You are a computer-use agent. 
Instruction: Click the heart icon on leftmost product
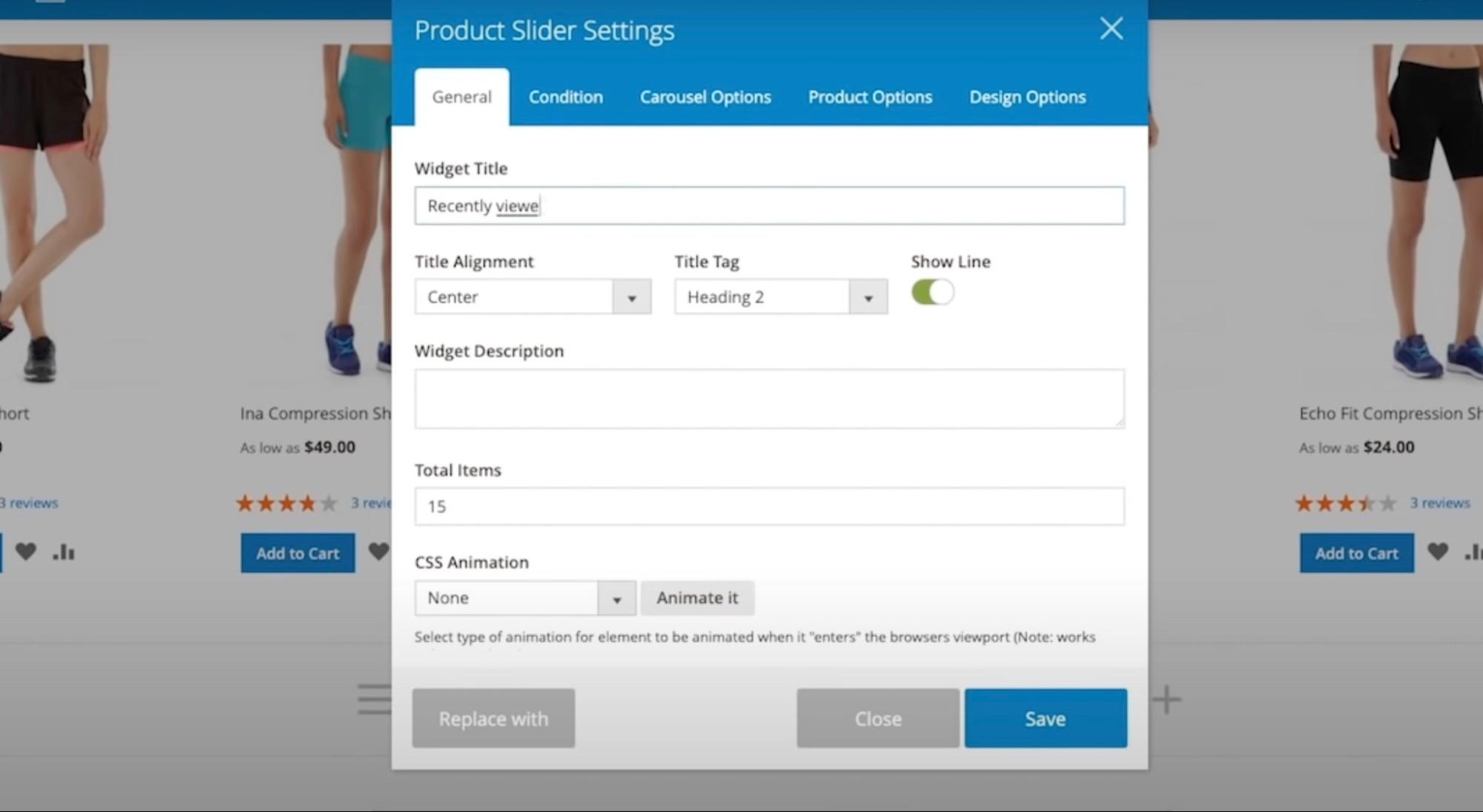26,552
